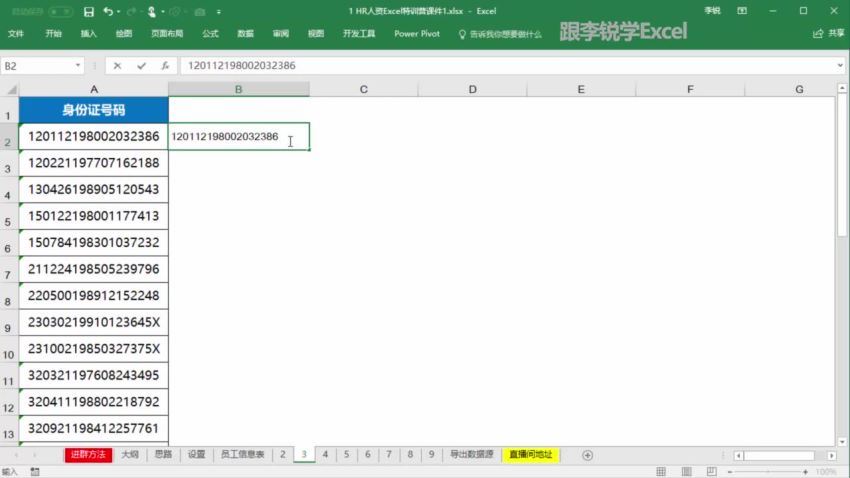850x478 pixels.
Task: Click the New Sheet plus icon
Action: click(x=588, y=455)
